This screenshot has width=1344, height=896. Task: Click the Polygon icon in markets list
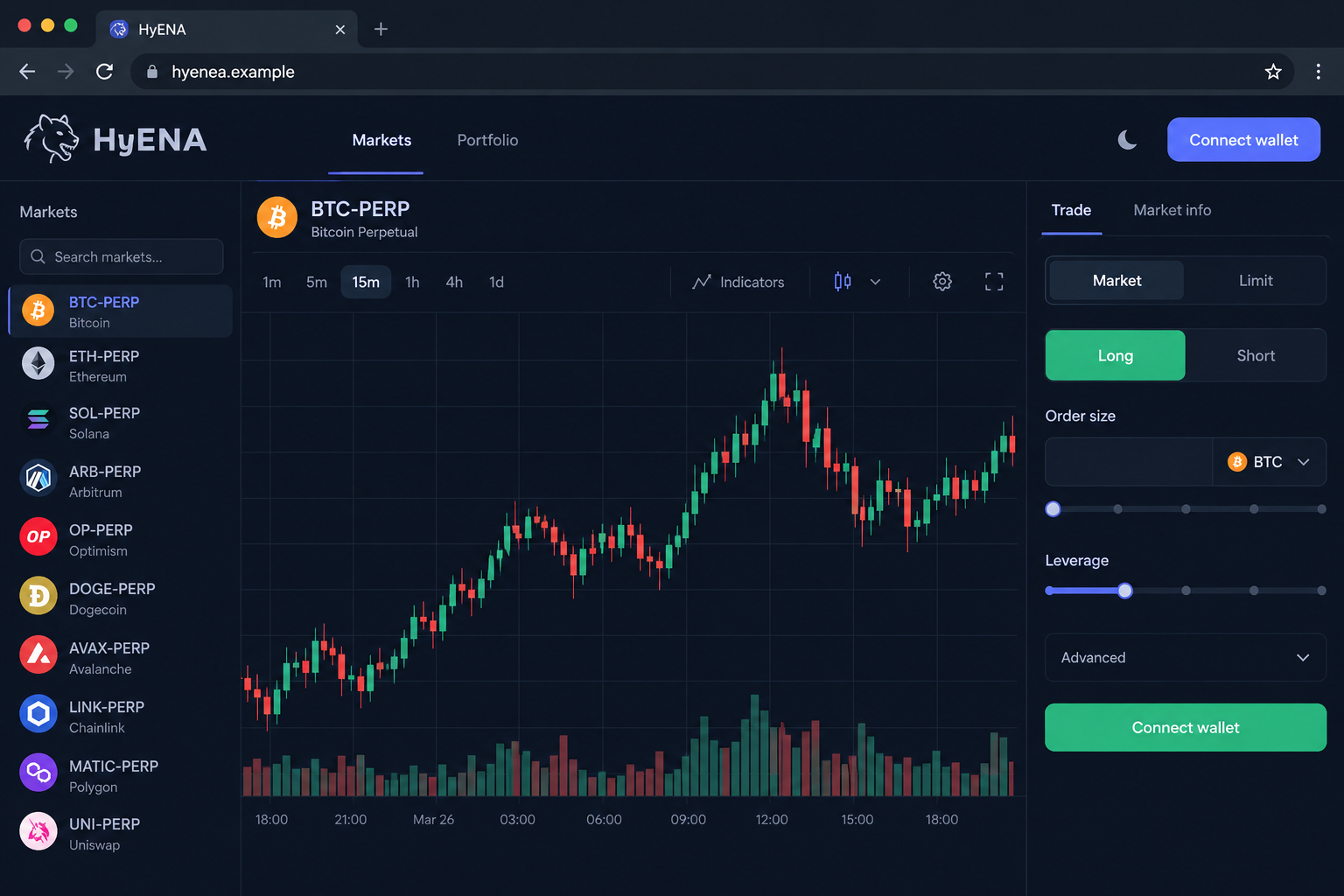(38, 773)
